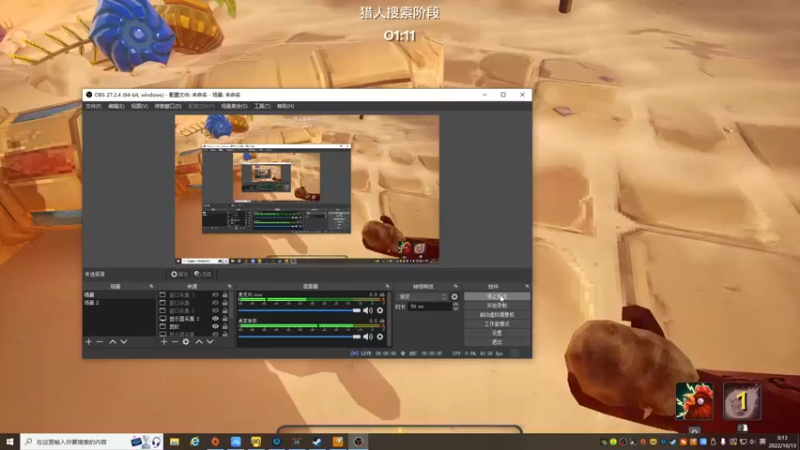The height and width of the screenshot is (450, 800).
Task: Lock the 窗口采集 2 source
Action: (224, 311)
